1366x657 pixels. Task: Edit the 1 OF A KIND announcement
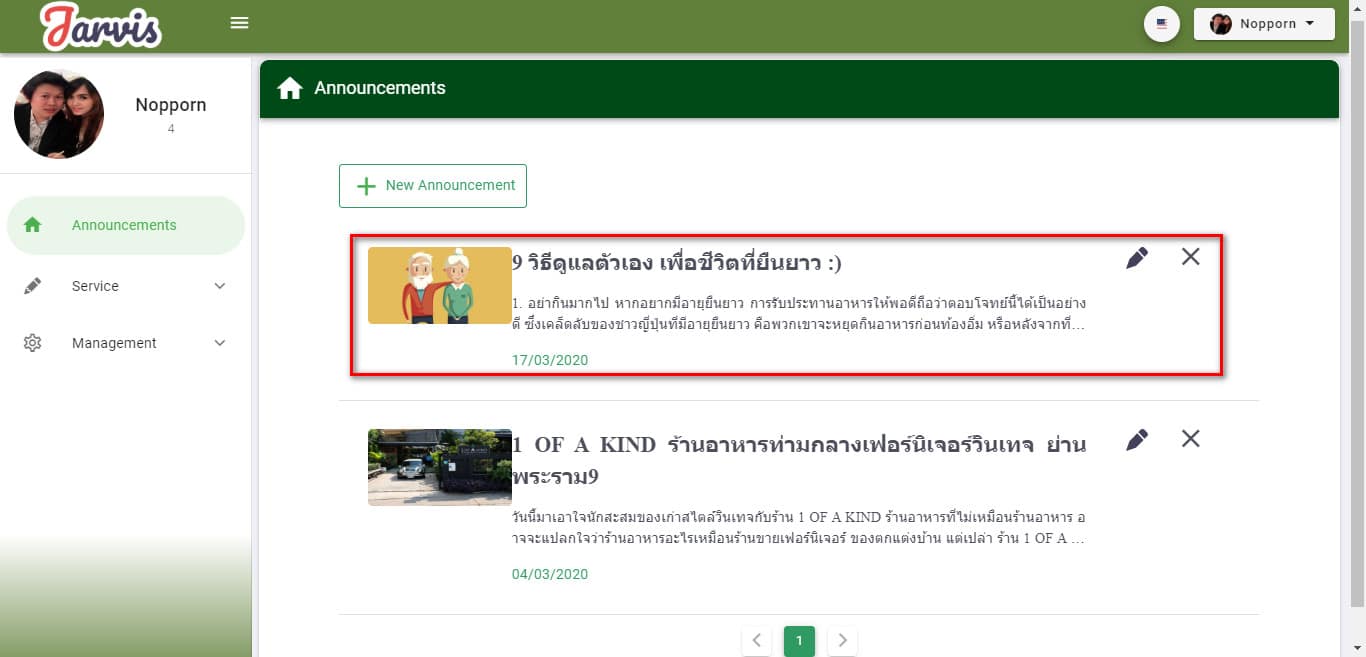[1136, 440]
